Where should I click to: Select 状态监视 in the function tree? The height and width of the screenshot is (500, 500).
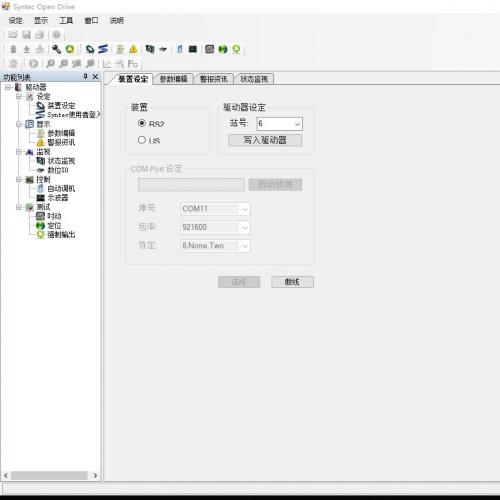tap(61, 161)
